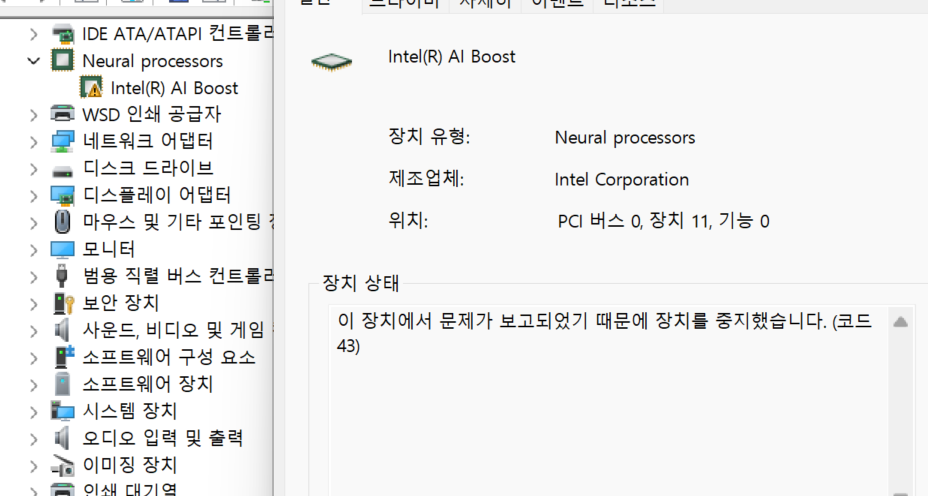Click the 네트워크 어댑터 network icon

coord(63,141)
